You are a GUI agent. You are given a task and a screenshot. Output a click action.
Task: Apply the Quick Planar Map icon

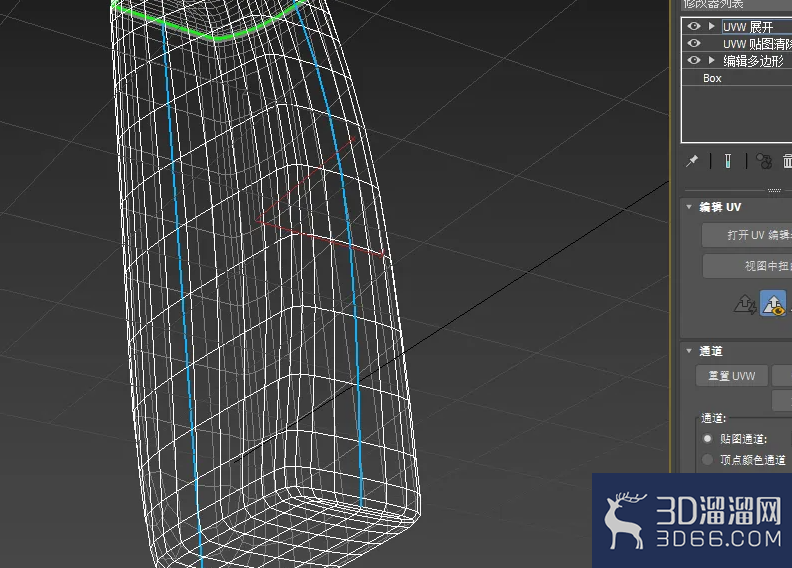pos(745,304)
